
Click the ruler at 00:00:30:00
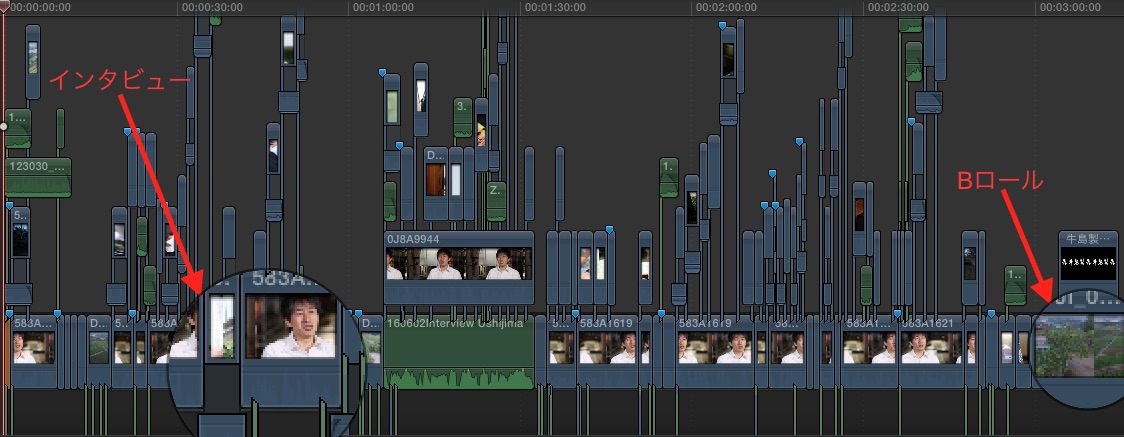(212, 7)
